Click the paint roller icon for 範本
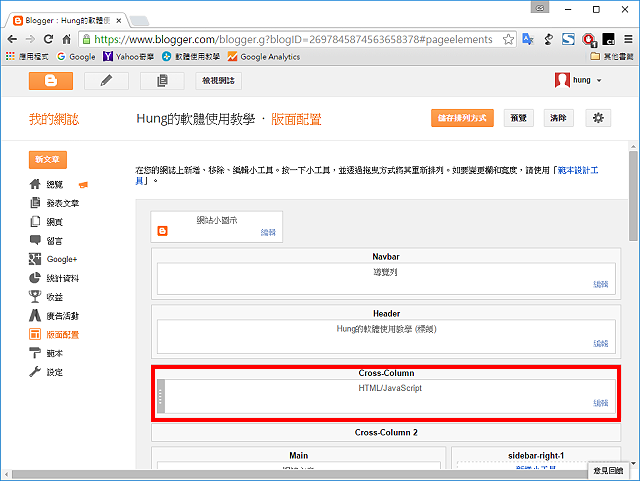This screenshot has width=641, height=482. pos(35,353)
